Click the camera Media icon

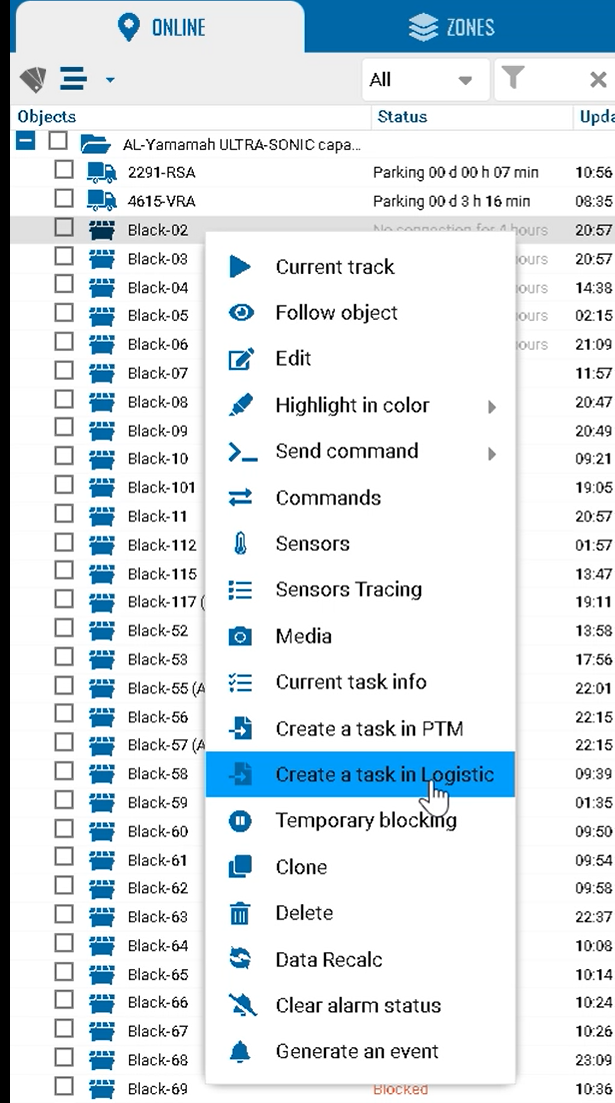[240, 636]
